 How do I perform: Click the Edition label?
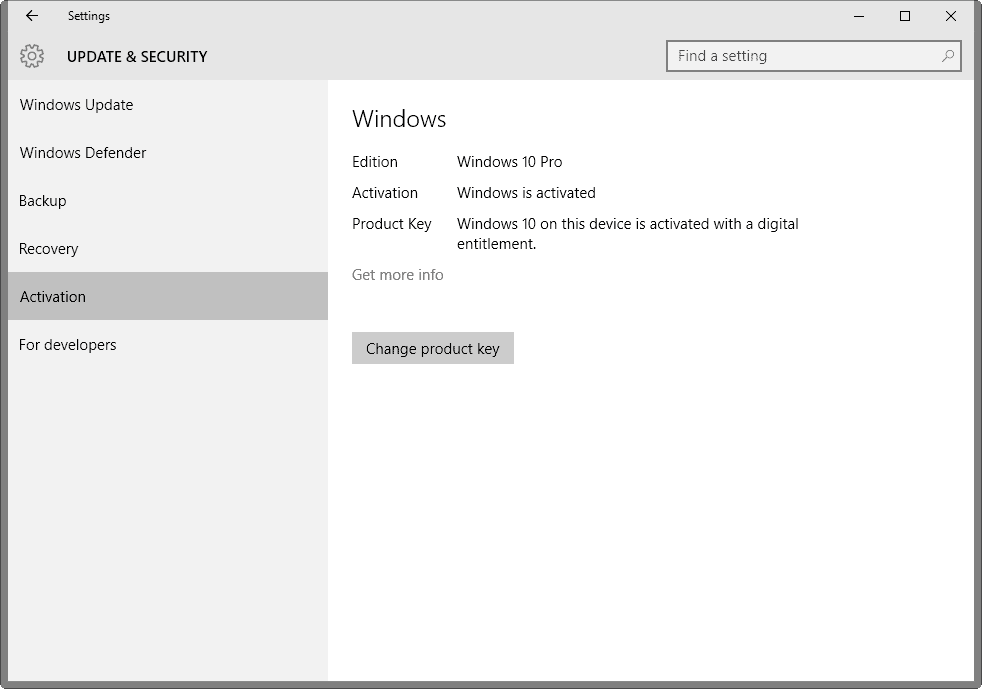click(375, 162)
